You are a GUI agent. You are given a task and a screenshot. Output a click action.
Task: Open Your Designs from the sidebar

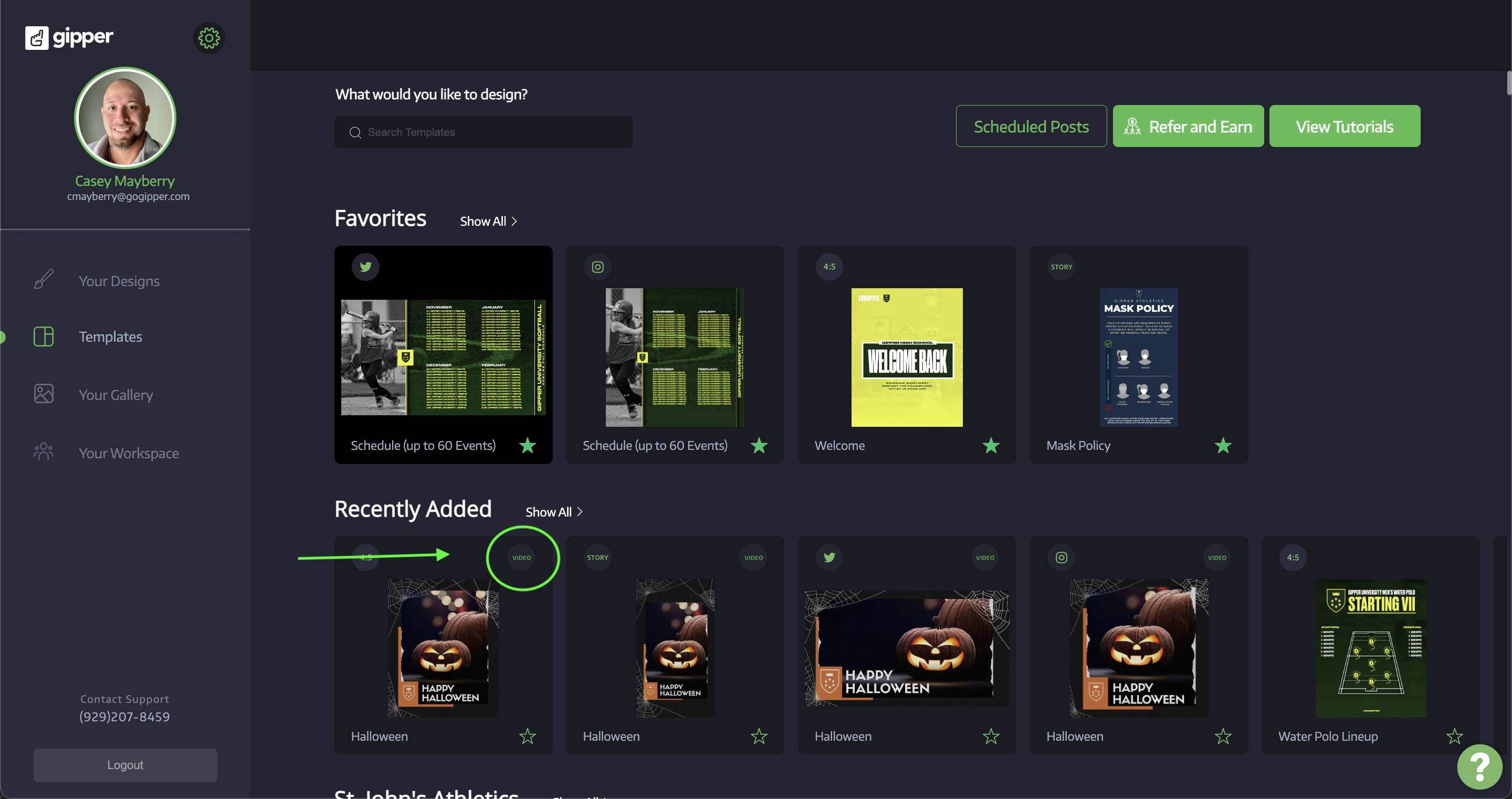[119, 281]
